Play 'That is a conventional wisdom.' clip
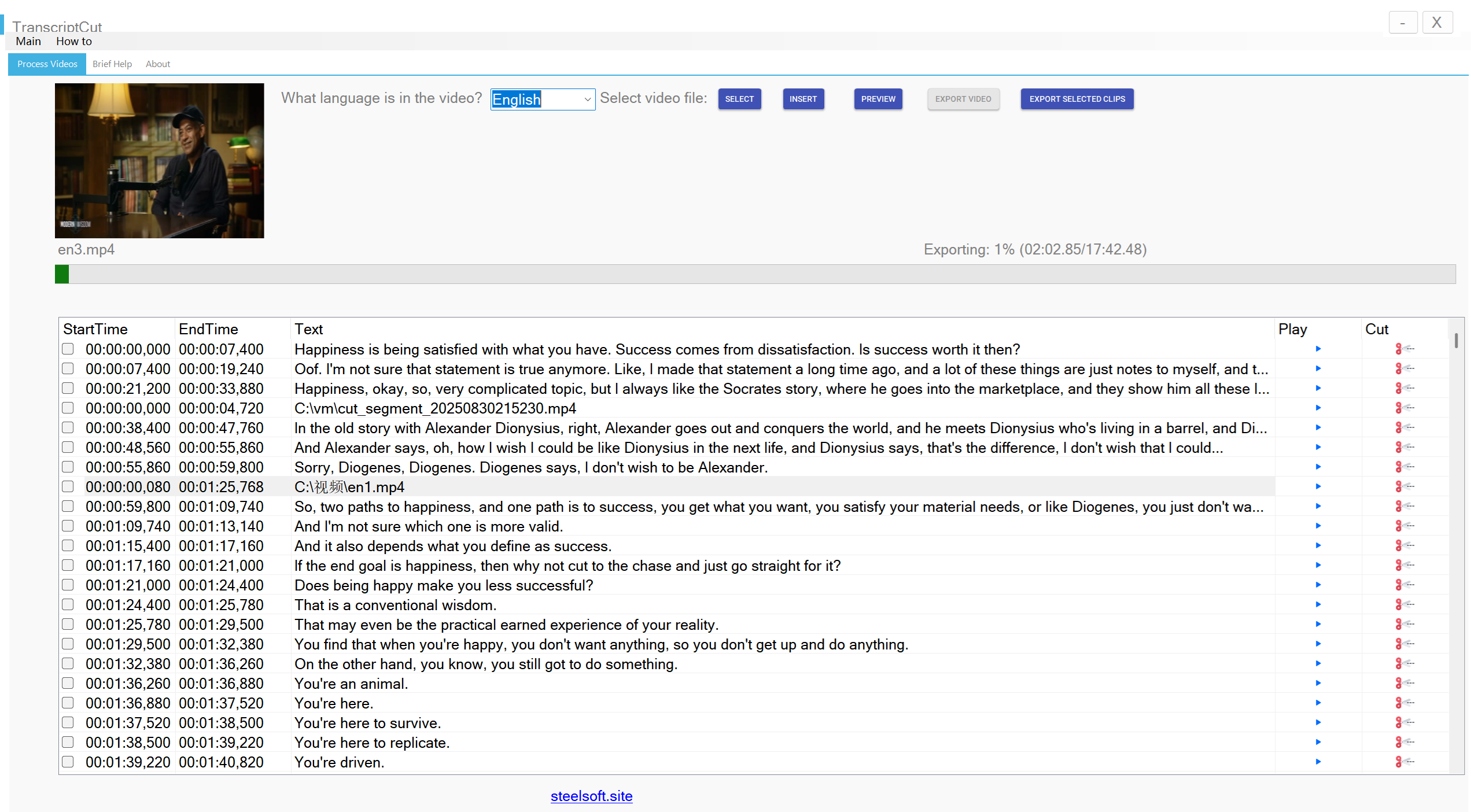1471x812 pixels. click(1318, 604)
